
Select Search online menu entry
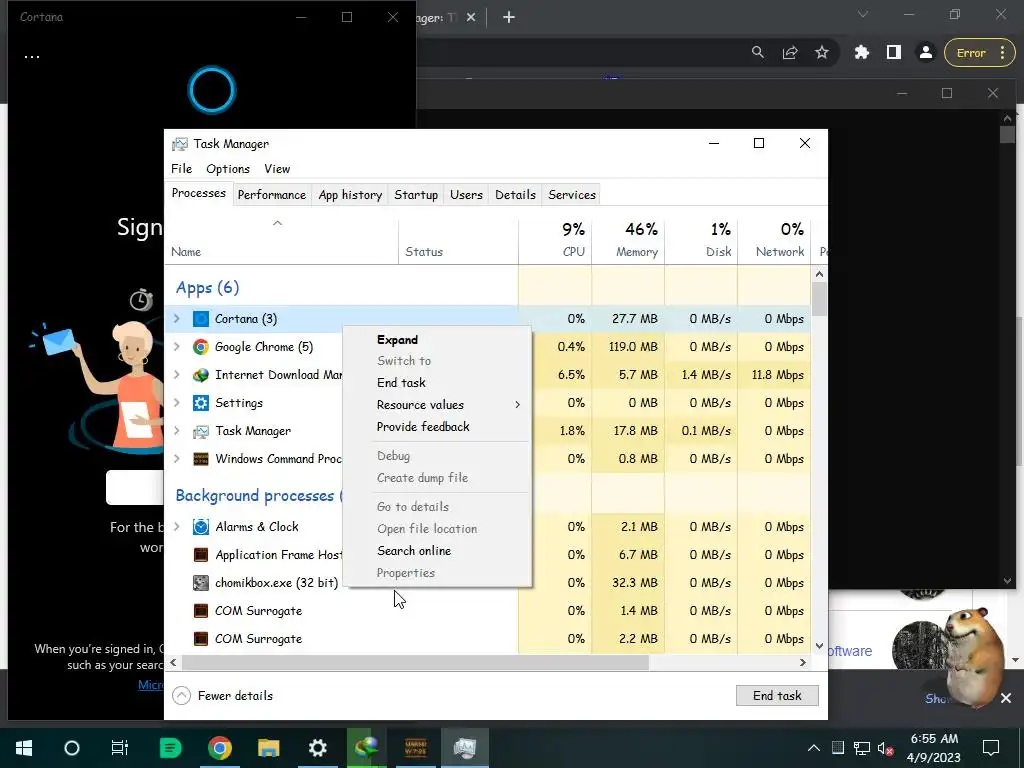click(438, 551)
